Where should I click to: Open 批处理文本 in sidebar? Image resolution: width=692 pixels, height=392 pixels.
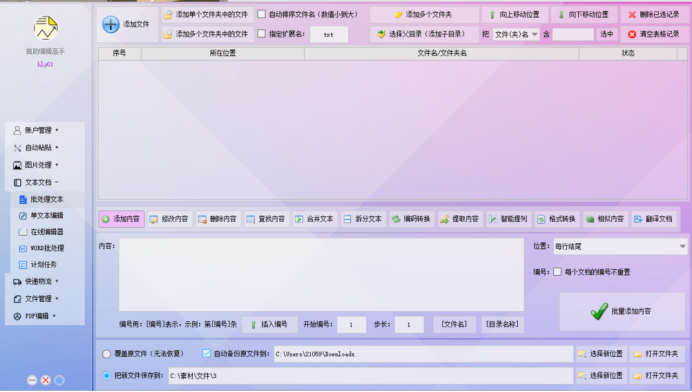tap(47, 200)
